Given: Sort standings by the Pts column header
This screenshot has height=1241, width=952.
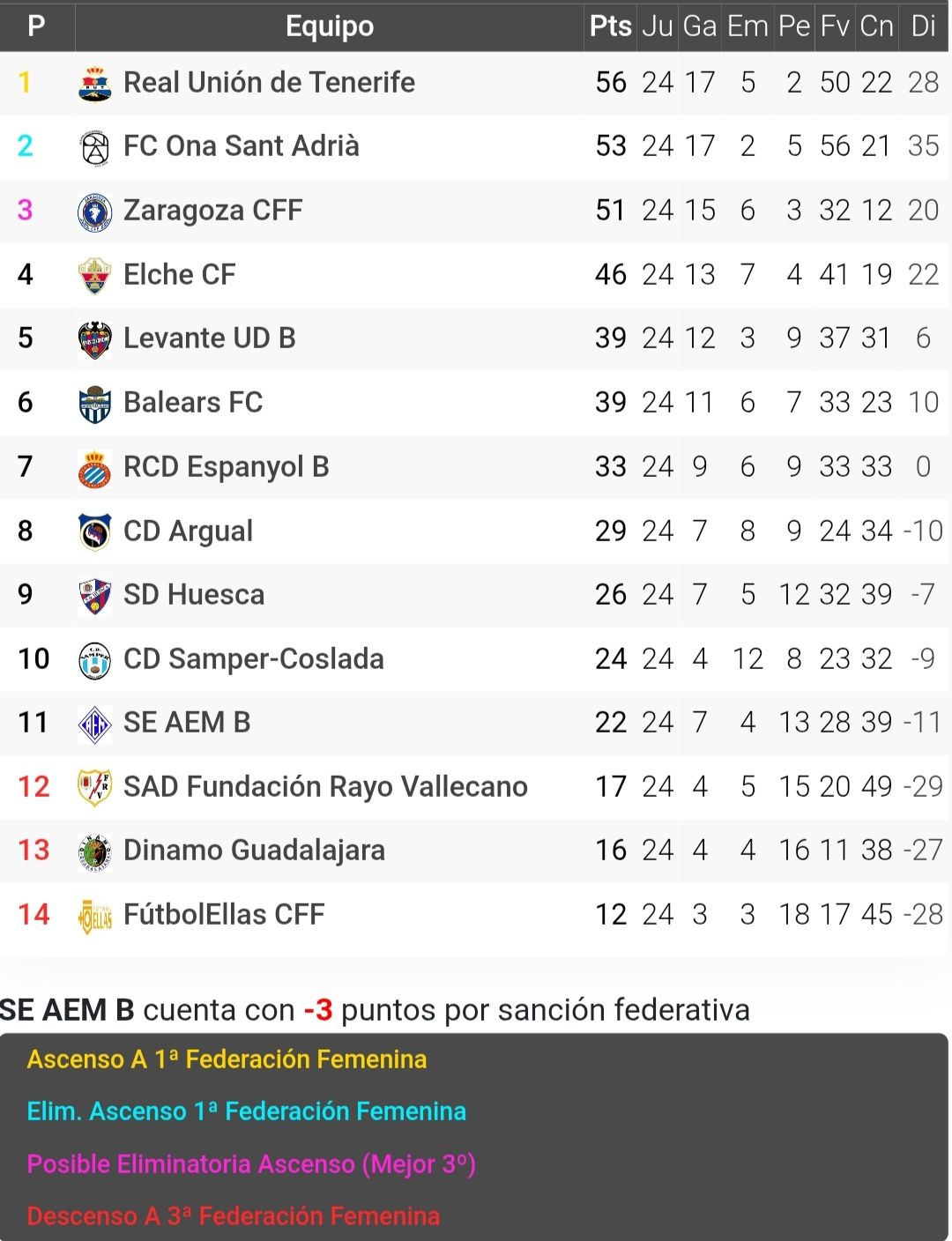Looking at the screenshot, I should click(x=610, y=26).
